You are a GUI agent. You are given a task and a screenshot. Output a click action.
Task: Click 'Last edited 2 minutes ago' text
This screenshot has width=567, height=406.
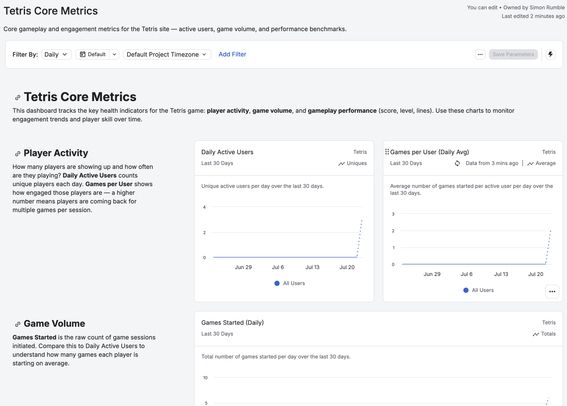(x=533, y=16)
